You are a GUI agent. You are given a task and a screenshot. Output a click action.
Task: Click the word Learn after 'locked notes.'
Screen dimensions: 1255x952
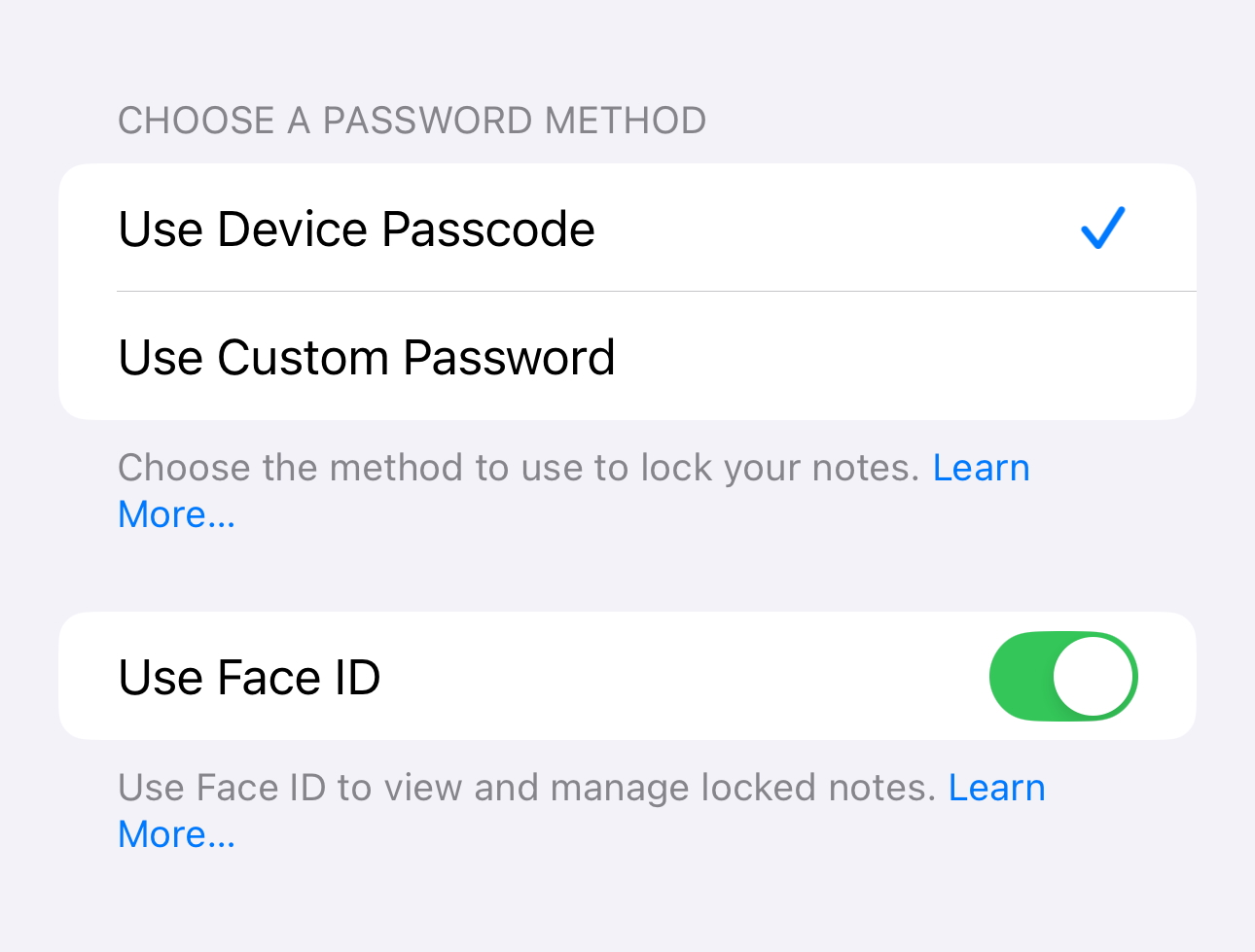pos(996,789)
